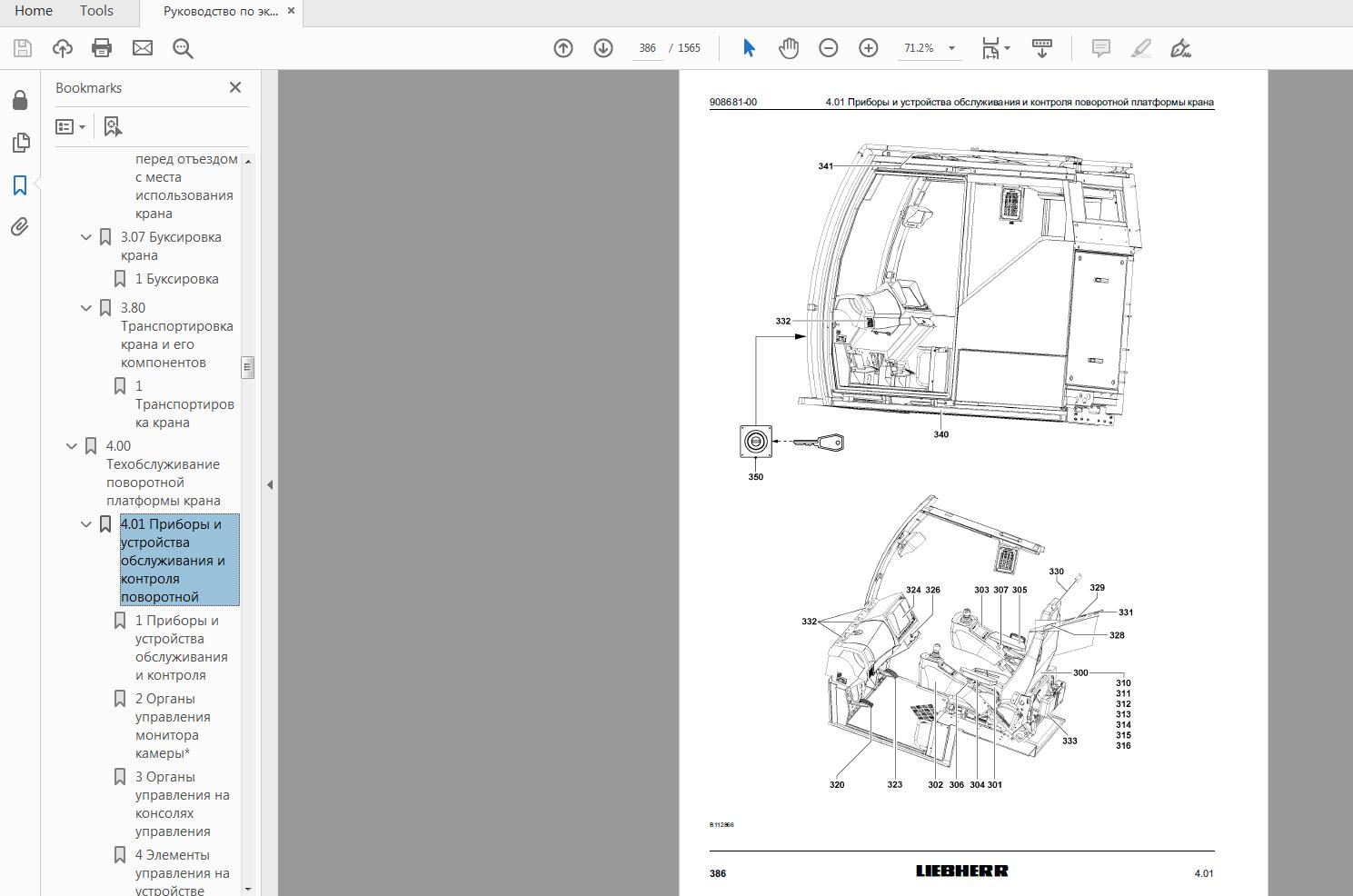Open the Find text magnifier tool

184,48
